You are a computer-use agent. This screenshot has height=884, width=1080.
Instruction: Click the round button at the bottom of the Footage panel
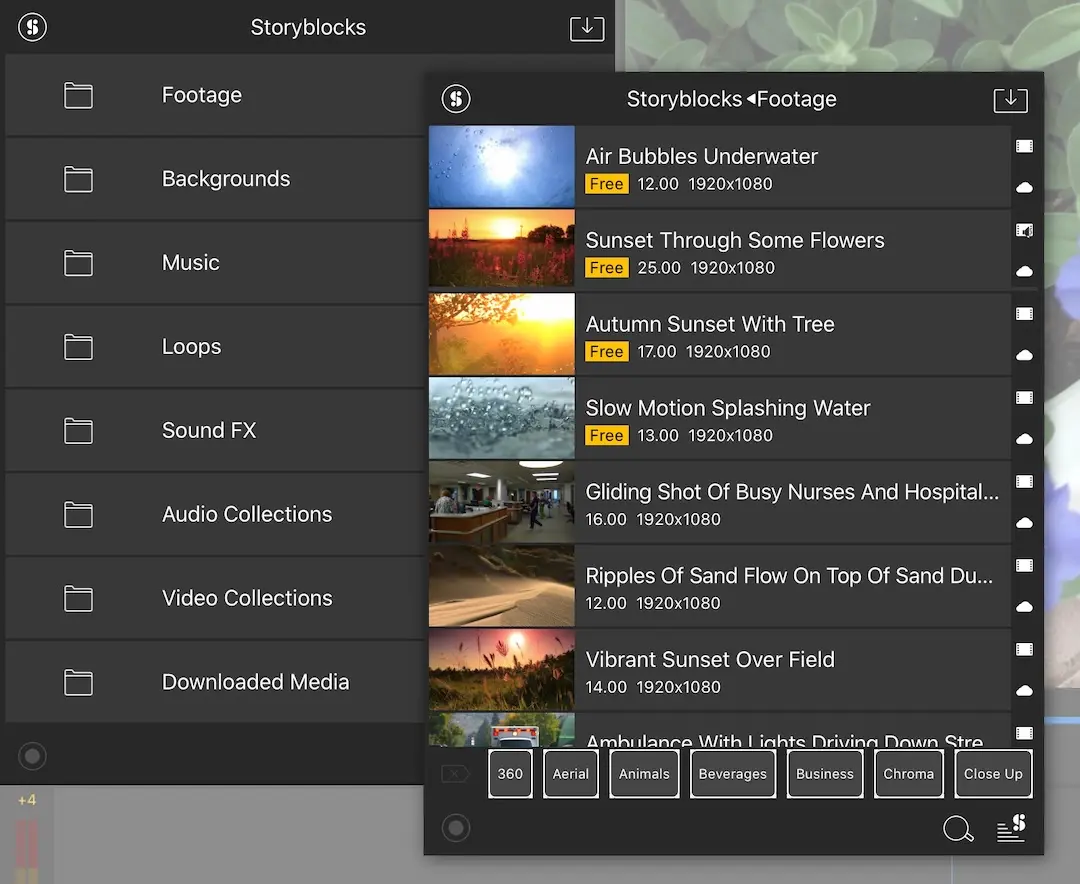coord(456,828)
